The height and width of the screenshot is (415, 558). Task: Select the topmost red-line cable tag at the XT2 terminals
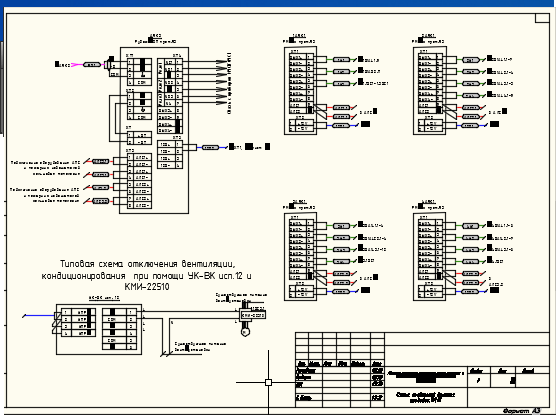coord(101,162)
